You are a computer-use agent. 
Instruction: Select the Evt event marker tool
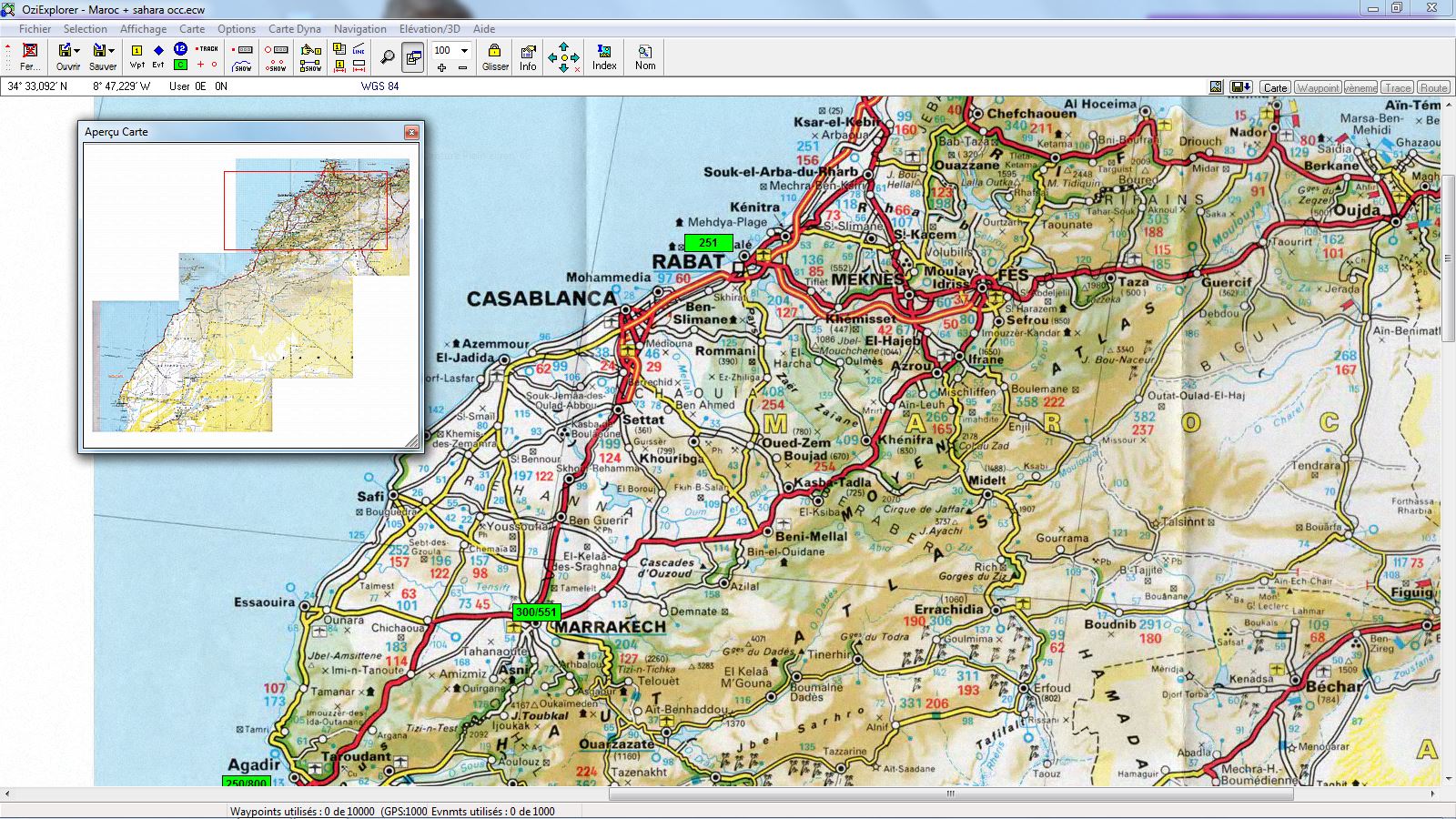(x=158, y=56)
